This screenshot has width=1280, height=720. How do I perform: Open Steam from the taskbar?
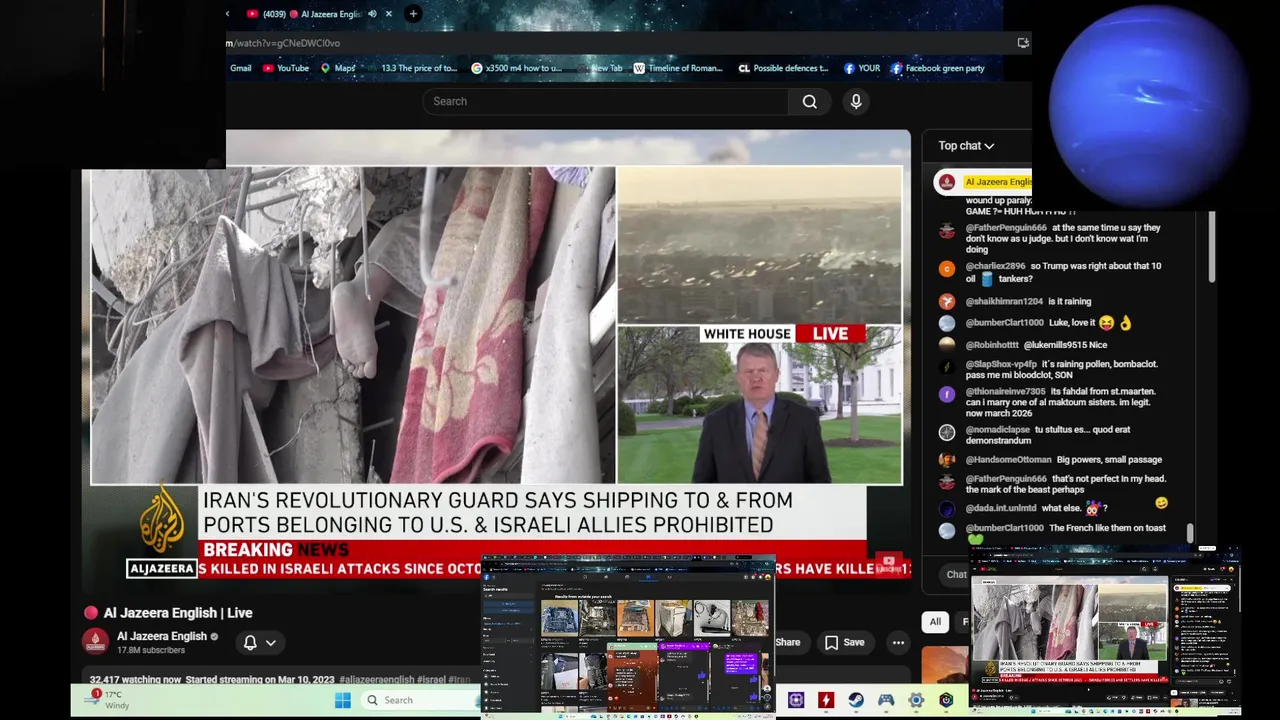(x=856, y=700)
